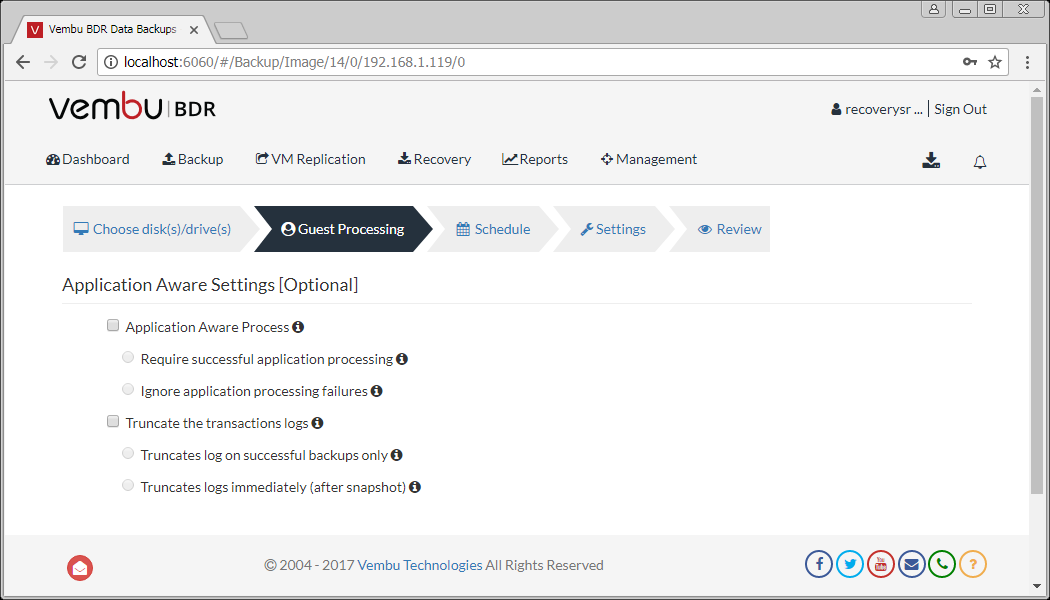Click the Sign Out link
Image resolution: width=1050 pixels, height=600 pixels.
(x=960, y=109)
